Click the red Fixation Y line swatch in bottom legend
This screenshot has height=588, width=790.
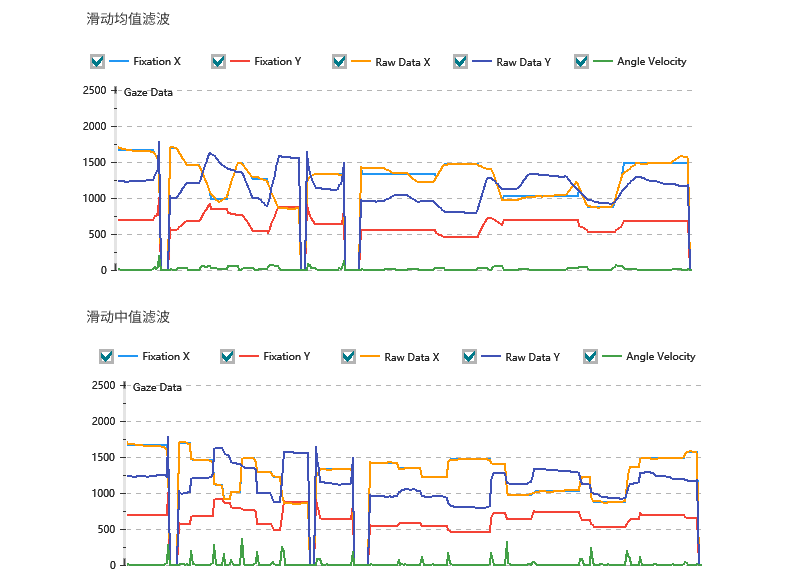248,357
